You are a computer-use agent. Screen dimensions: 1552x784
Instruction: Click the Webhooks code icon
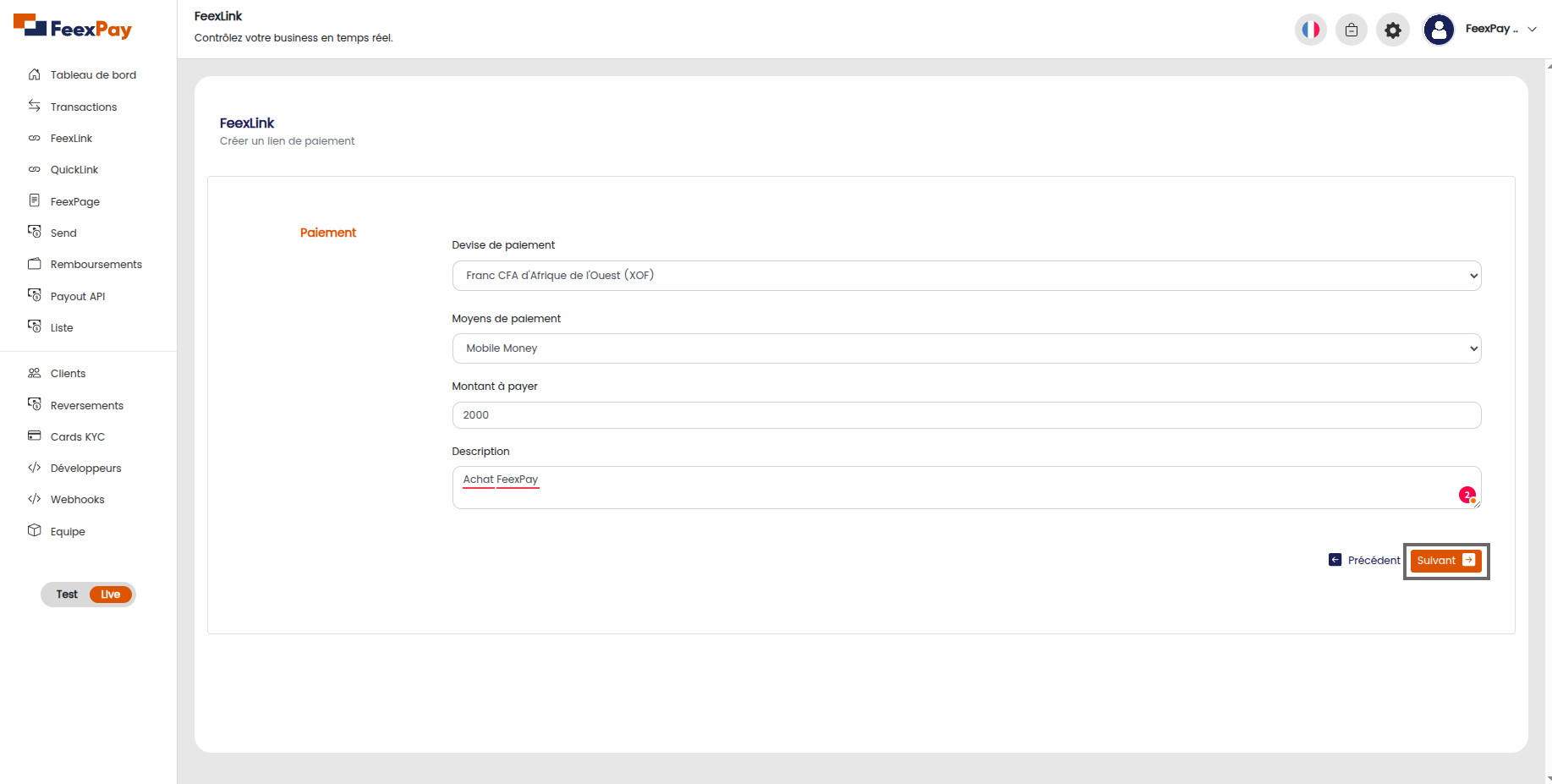(35, 499)
